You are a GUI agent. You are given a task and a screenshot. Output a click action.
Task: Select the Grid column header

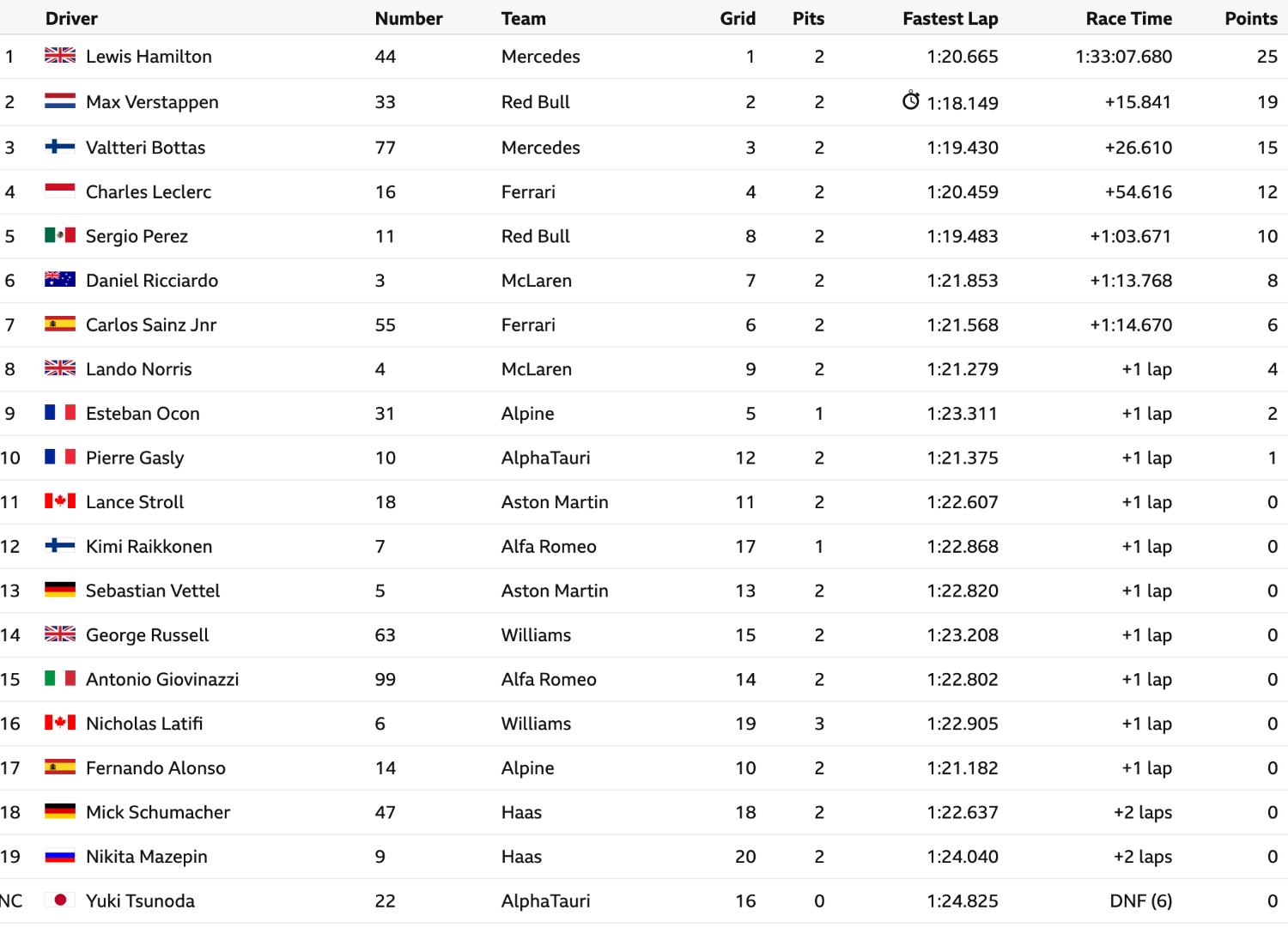click(x=738, y=19)
